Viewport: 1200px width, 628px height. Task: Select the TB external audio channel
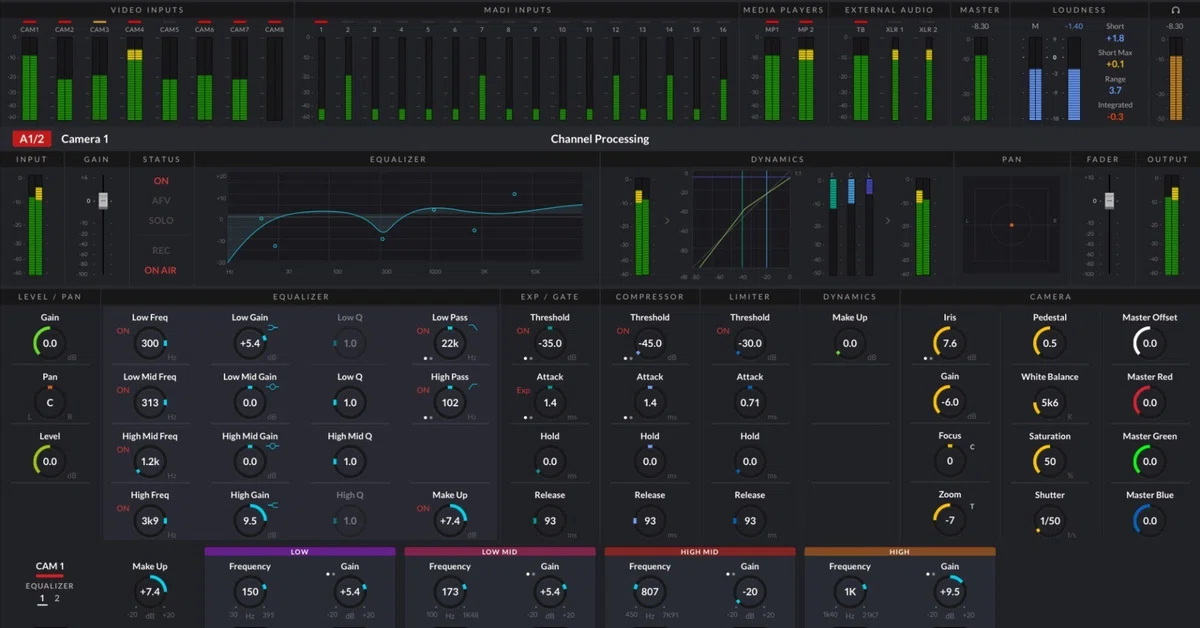[x=860, y=30]
